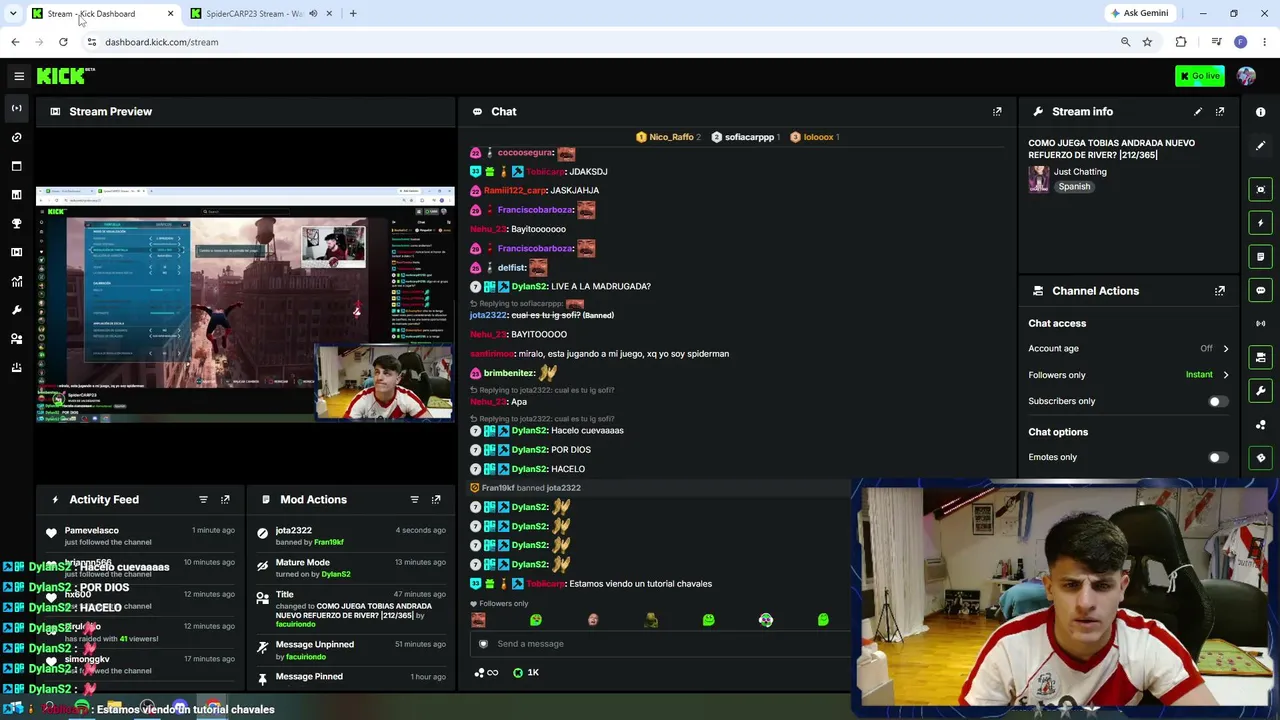Mute the SpiderCARP23 tab audio icon

313,14
